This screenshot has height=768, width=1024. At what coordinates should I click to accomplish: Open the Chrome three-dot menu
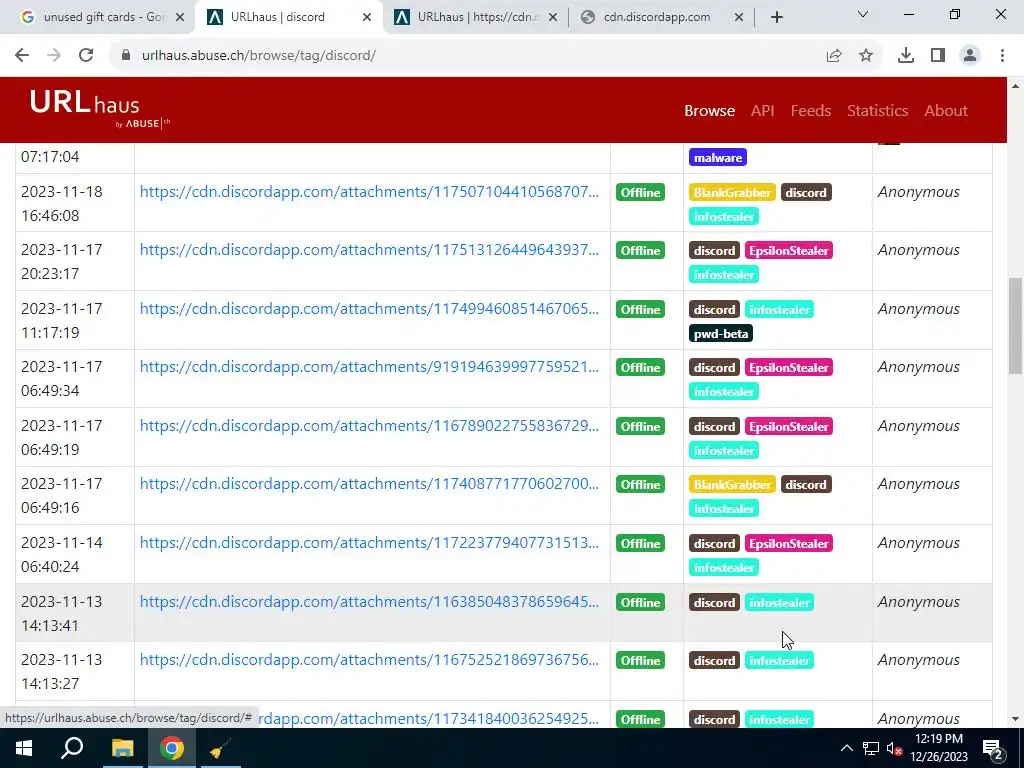pos(1002,56)
